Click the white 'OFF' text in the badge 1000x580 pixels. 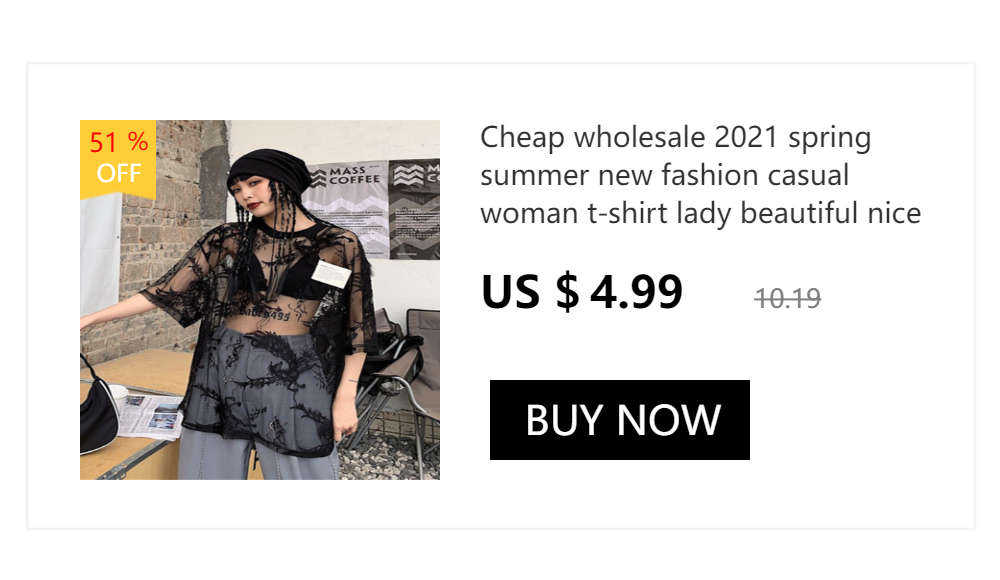pos(119,174)
